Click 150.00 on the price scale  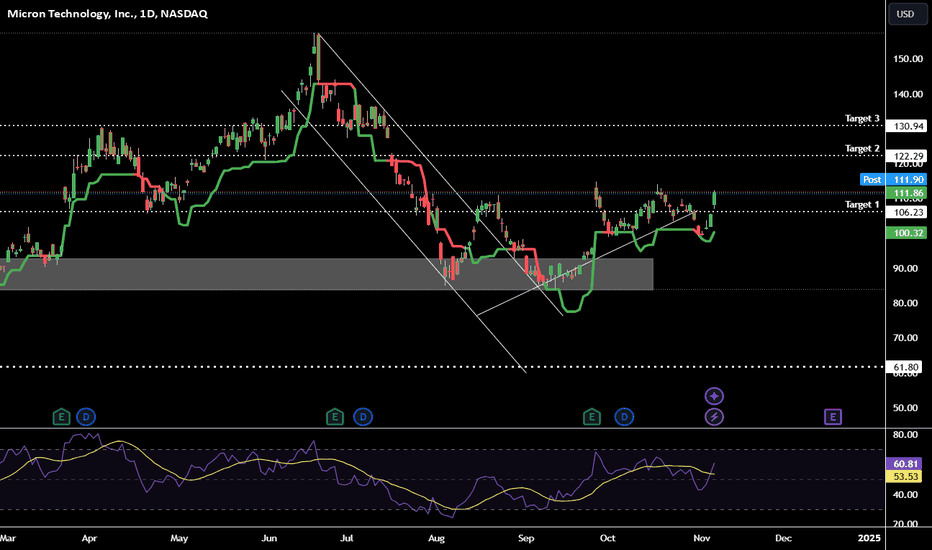pyautogui.click(x=908, y=59)
